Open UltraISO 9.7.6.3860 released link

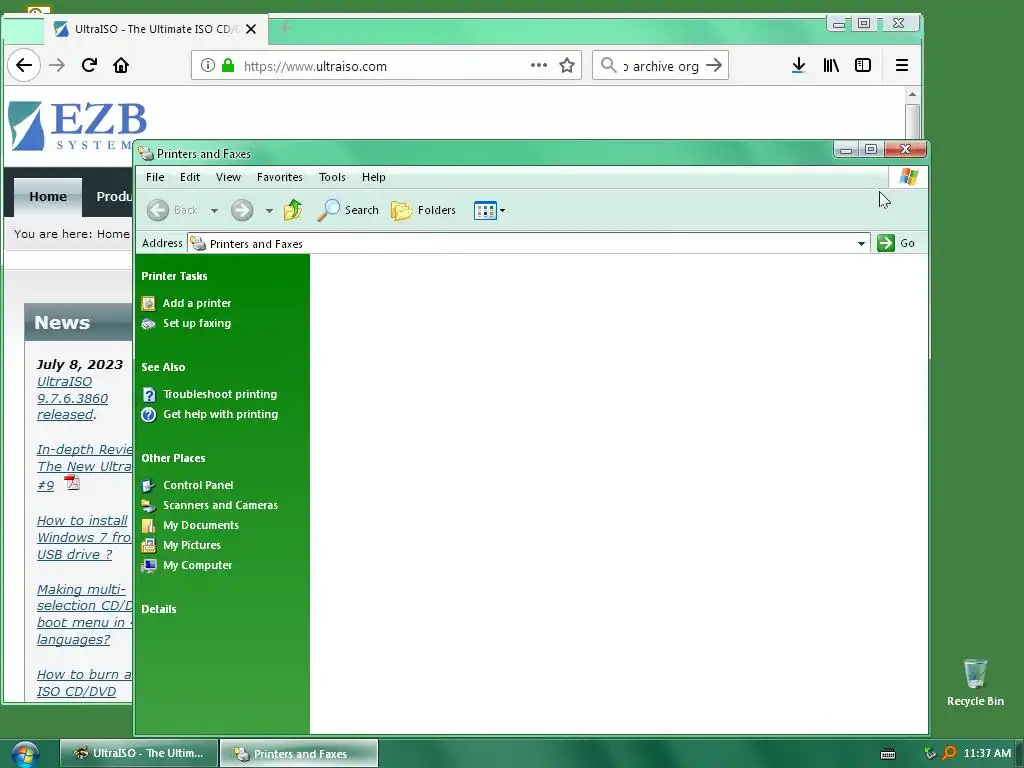pyautogui.click(x=72, y=398)
